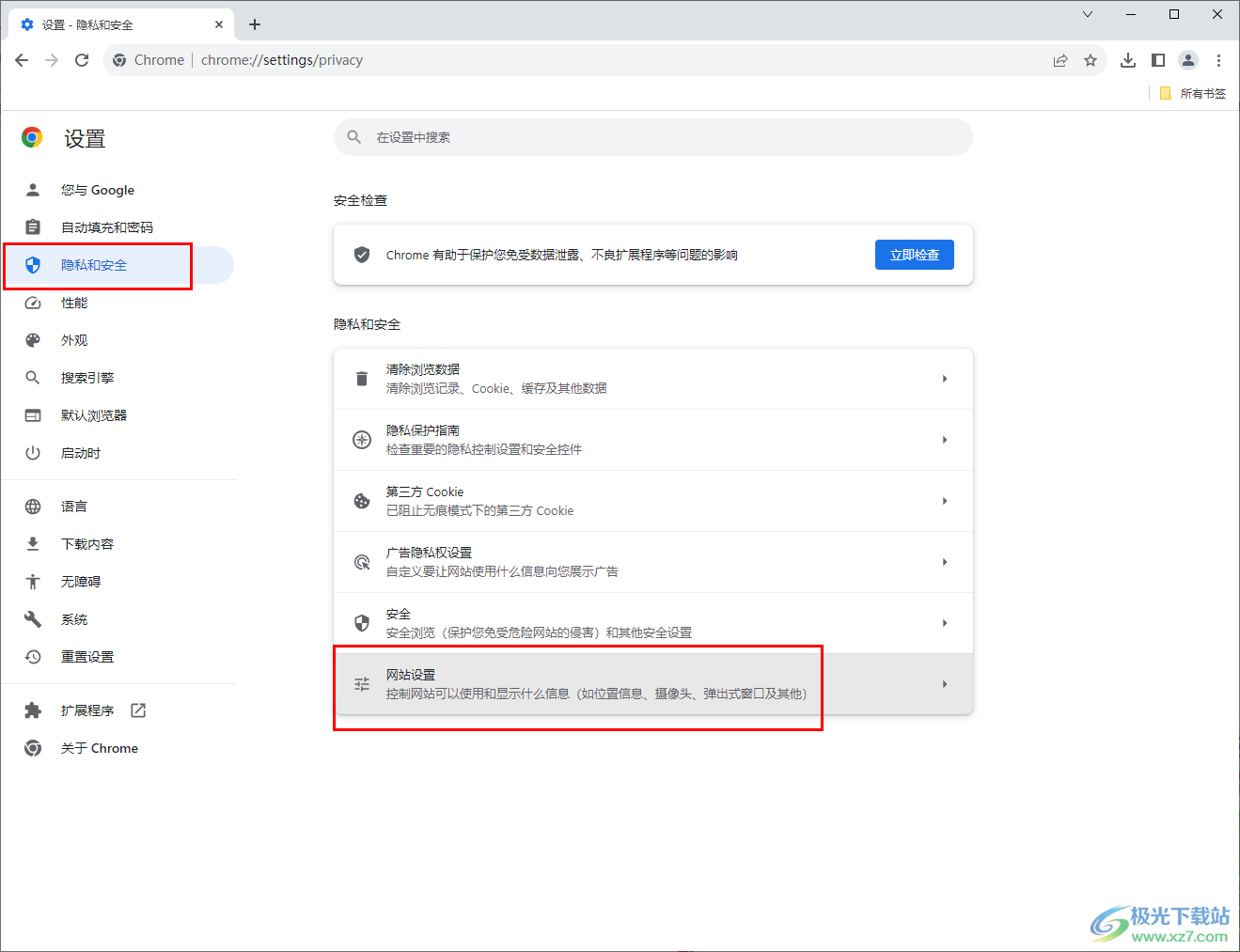Expand the arrow for 第三方 Cookie
Viewport: 1240px width, 952px height.
945,501
